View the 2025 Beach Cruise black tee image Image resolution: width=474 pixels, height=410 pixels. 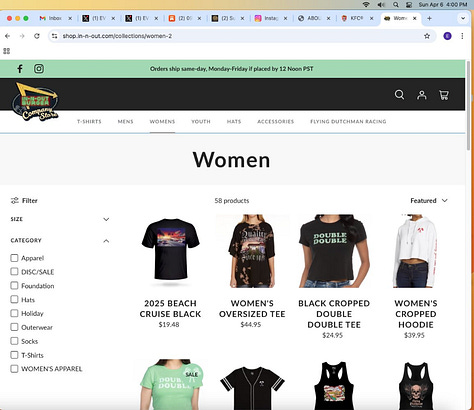[x=170, y=251]
